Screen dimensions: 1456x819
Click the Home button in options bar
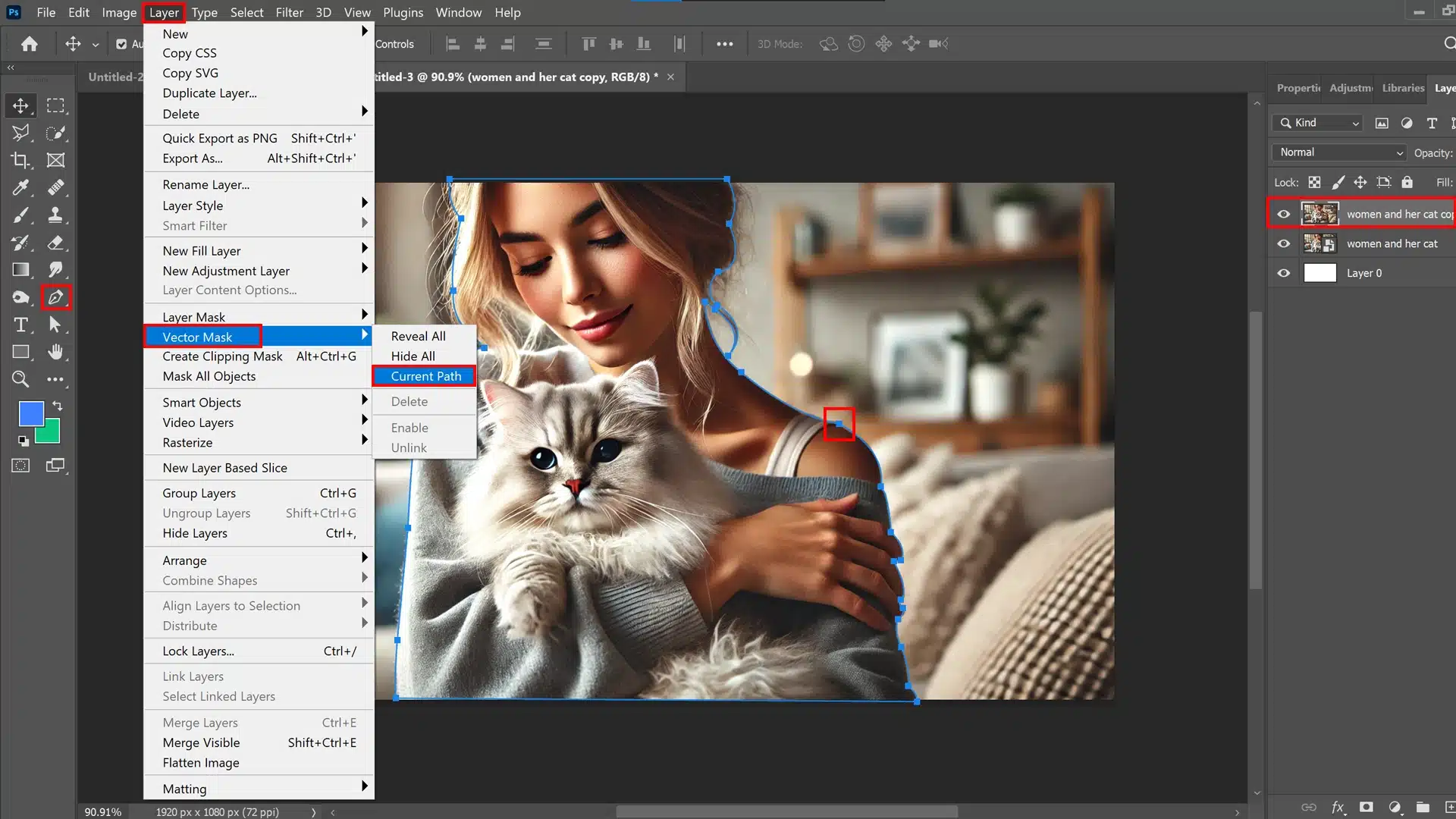click(x=30, y=44)
